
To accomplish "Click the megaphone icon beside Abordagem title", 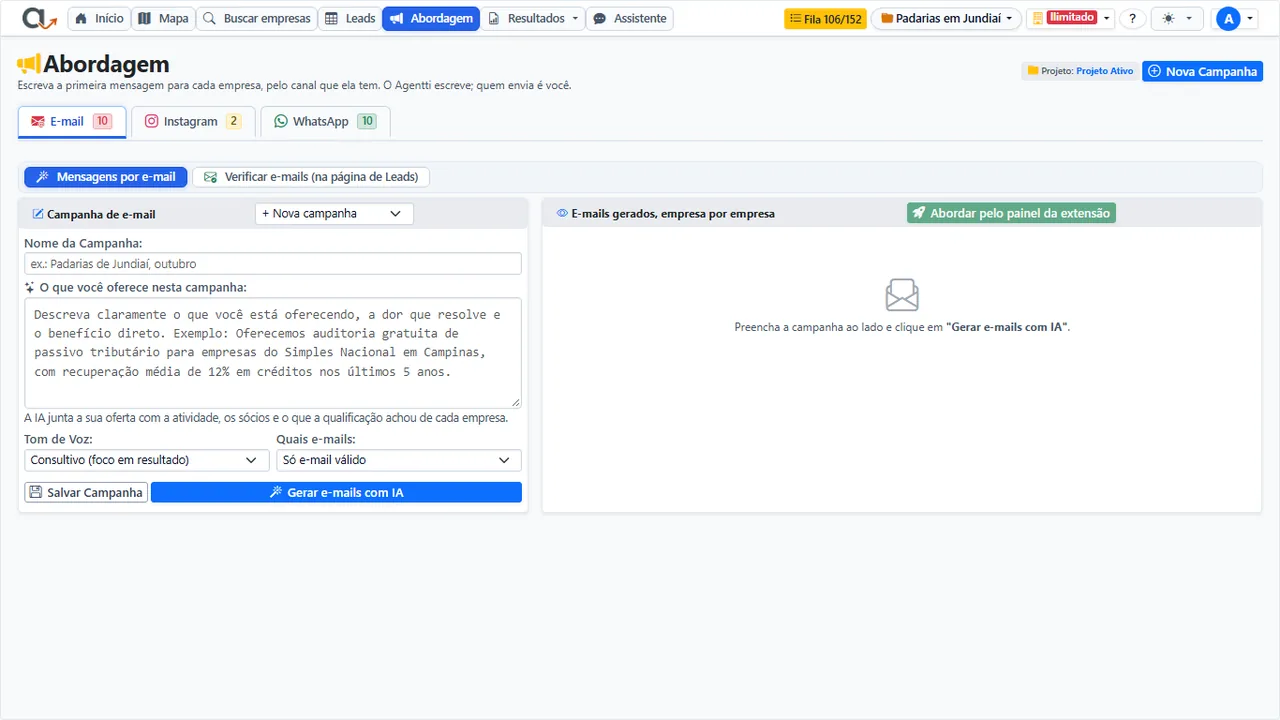I will (29, 65).
